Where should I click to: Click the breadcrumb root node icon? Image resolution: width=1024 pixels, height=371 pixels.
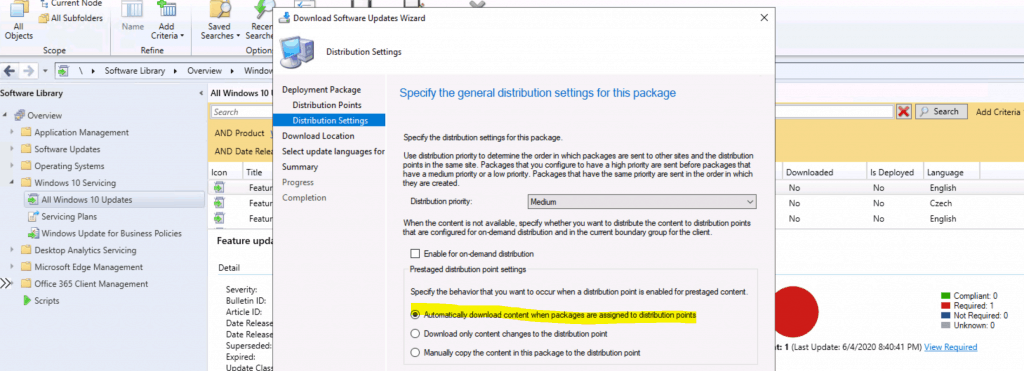pyautogui.click(x=63, y=71)
